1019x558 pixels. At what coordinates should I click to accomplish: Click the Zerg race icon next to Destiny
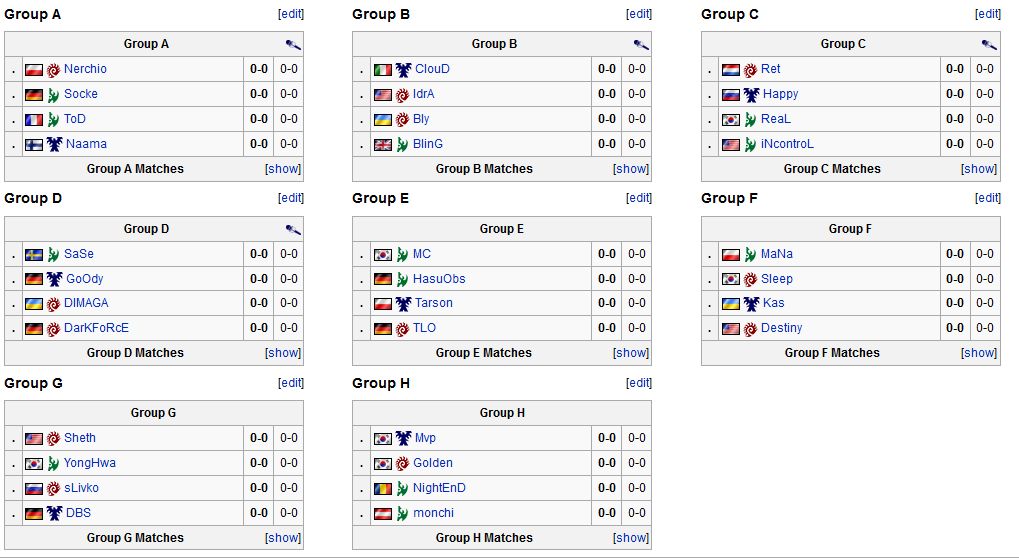pos(750,329)
